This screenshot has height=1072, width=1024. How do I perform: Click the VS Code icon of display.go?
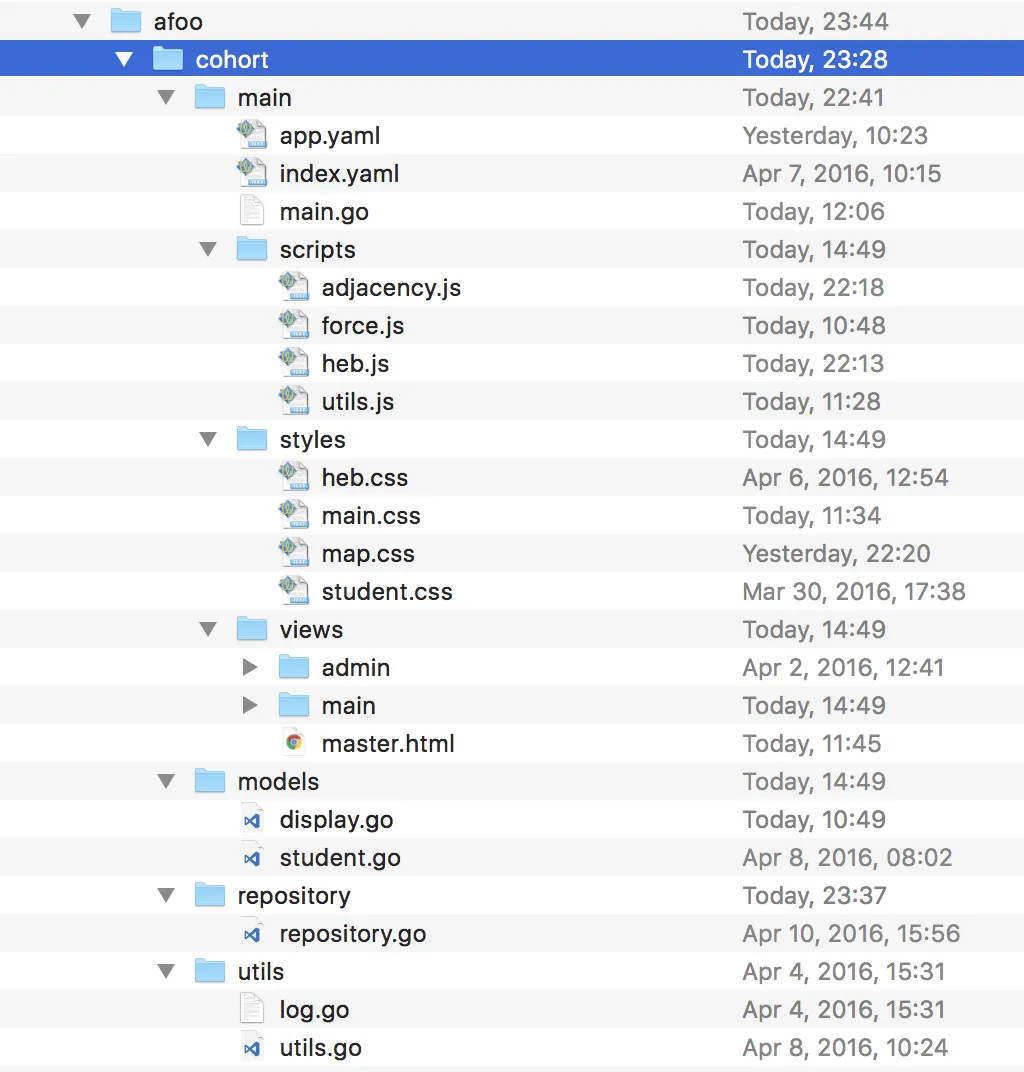point(252,820)
